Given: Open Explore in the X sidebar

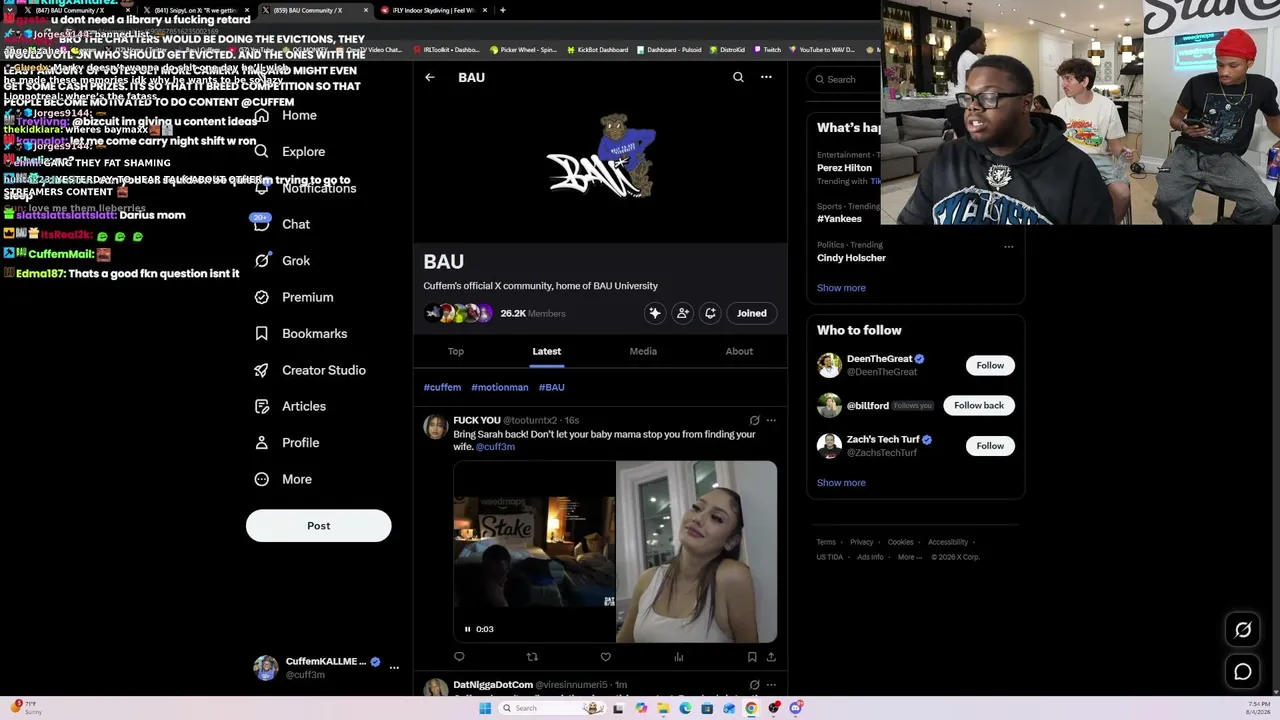Looking at the screenshot, I should pyautogui.click(x=290, y=152).
